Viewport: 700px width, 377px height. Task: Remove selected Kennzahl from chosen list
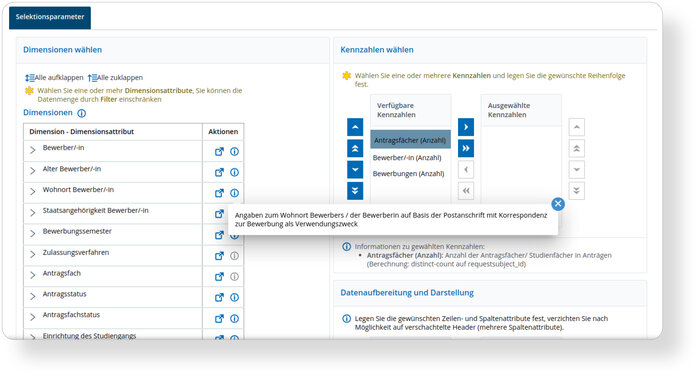pyautogui.click(x=466, y=170)
